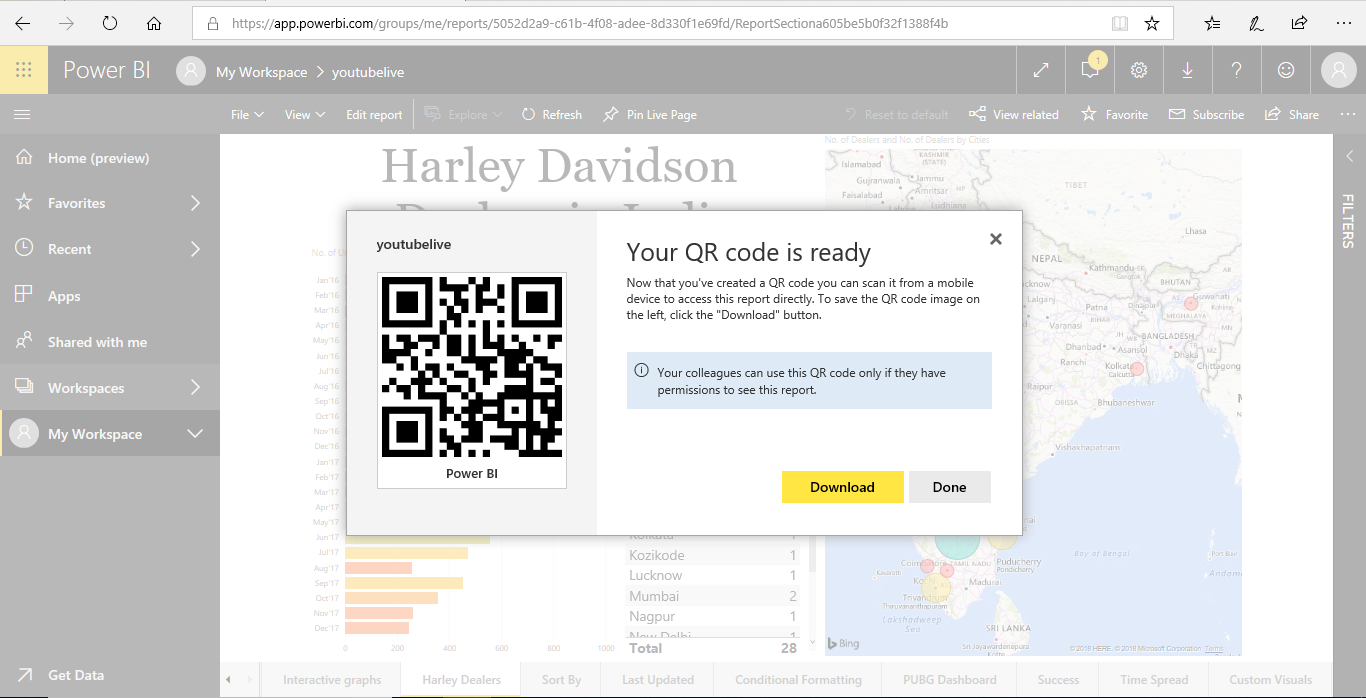Click the Mumbai row in the table
This screenshot has width=1366, height=698.
click(x=712, y=596)
